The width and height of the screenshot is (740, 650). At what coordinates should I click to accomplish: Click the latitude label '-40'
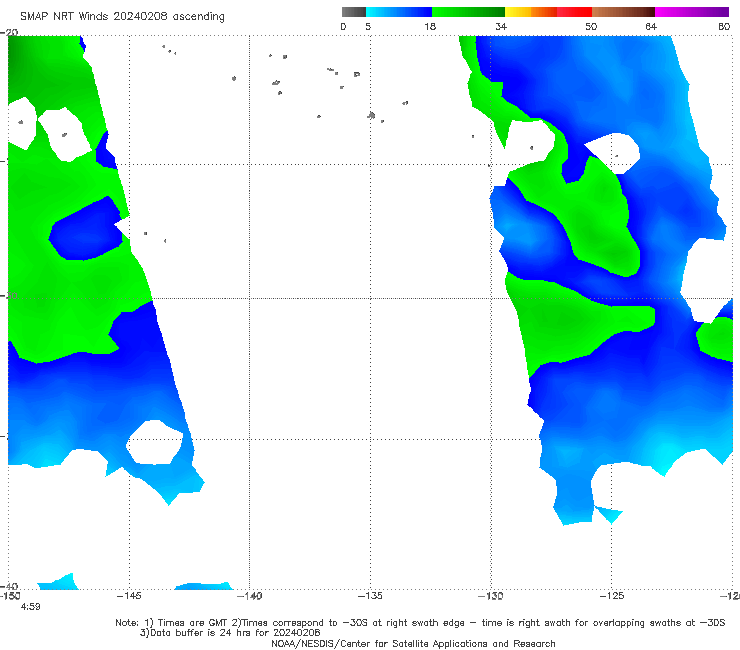click(x=9, y=586)
